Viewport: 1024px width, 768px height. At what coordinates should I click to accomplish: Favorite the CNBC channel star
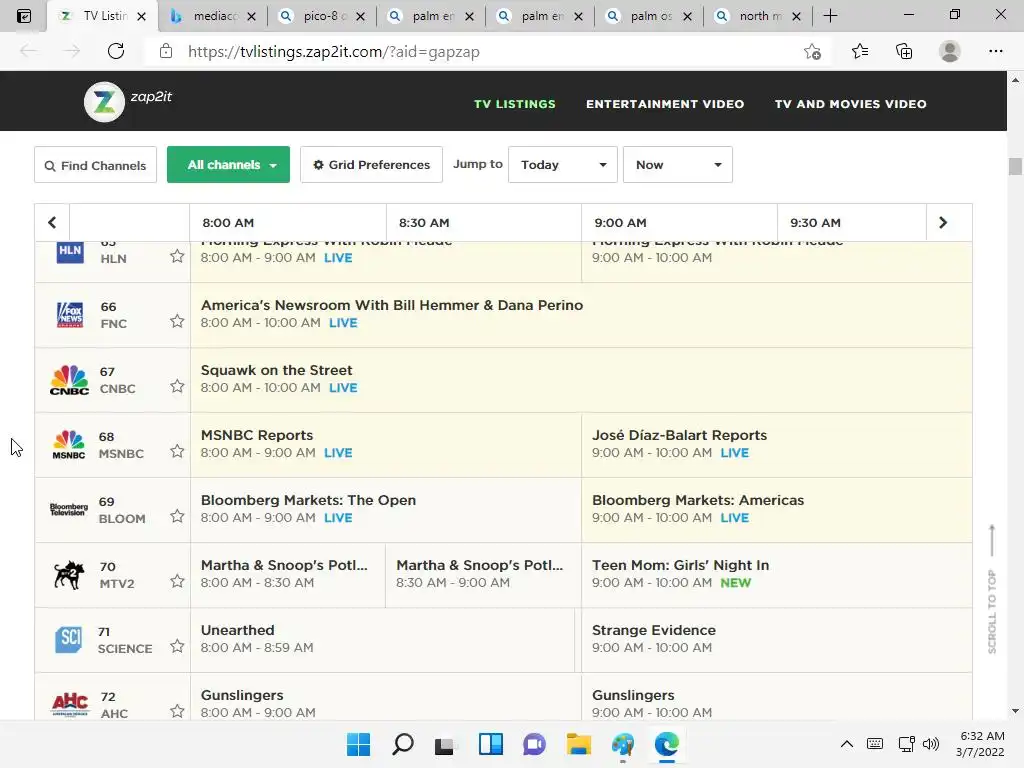177,386
